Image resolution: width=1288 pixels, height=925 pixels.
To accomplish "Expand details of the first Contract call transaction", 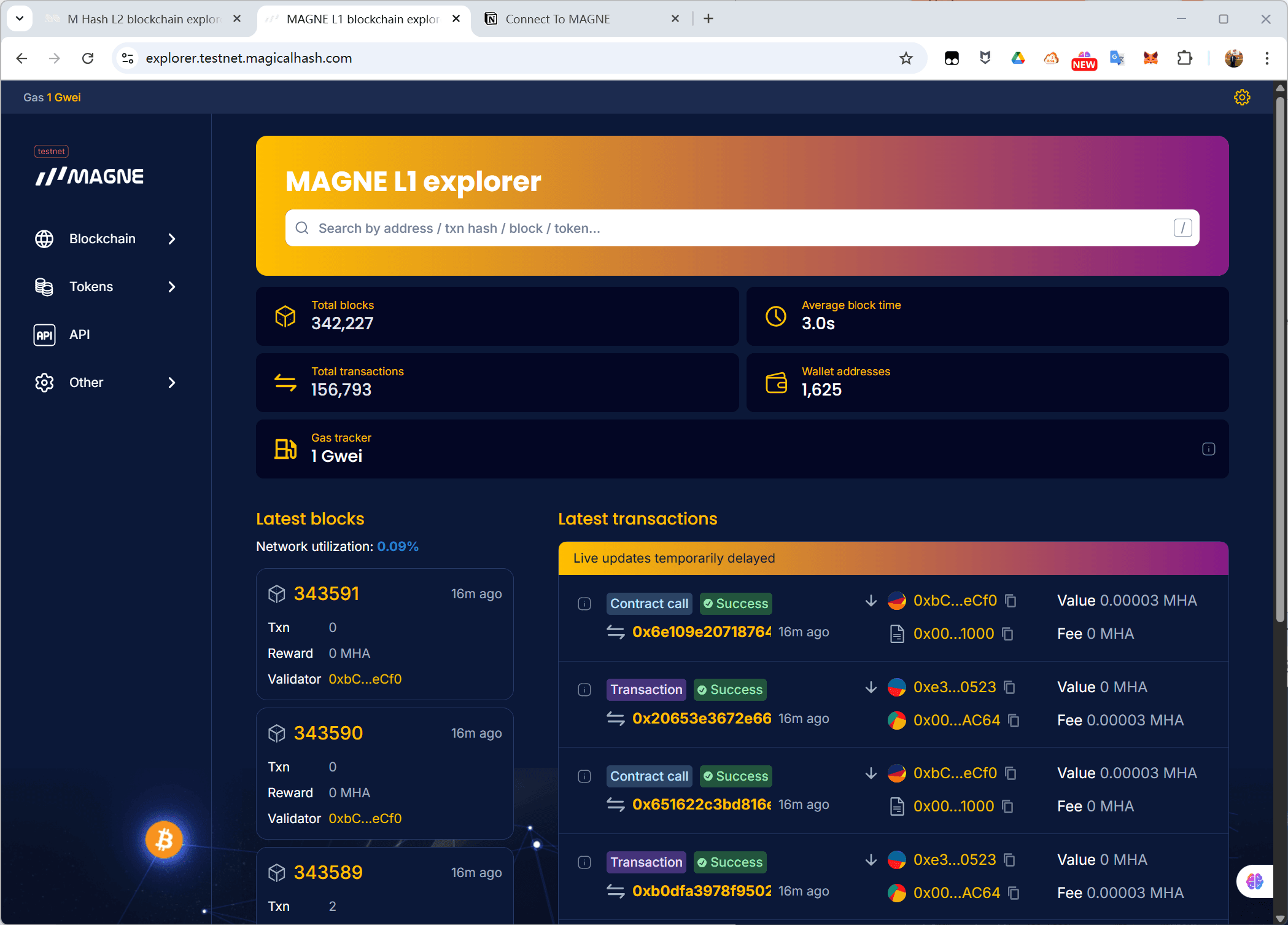I will tap(584, 604).
